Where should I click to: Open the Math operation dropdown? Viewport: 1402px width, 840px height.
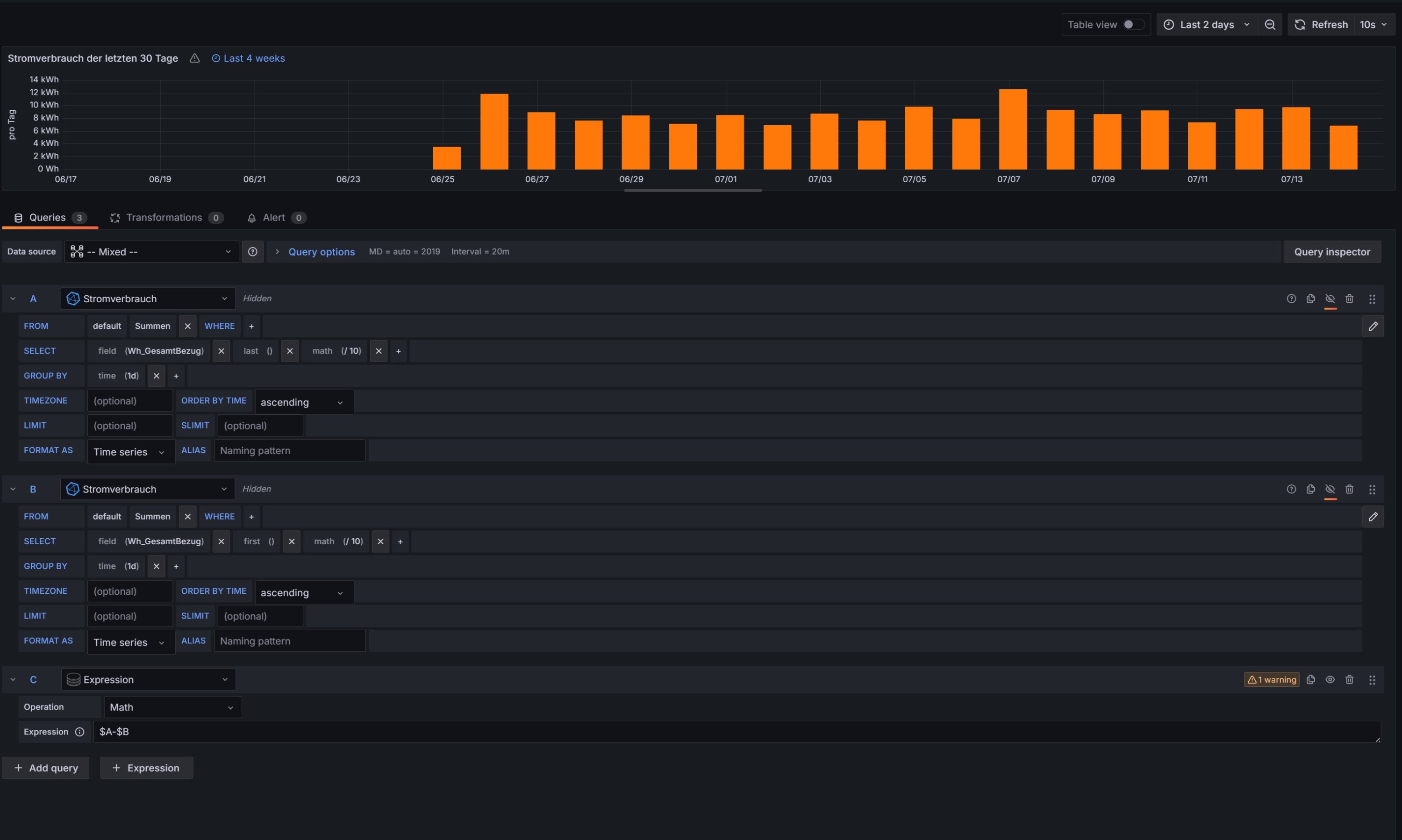coord(172,707)
